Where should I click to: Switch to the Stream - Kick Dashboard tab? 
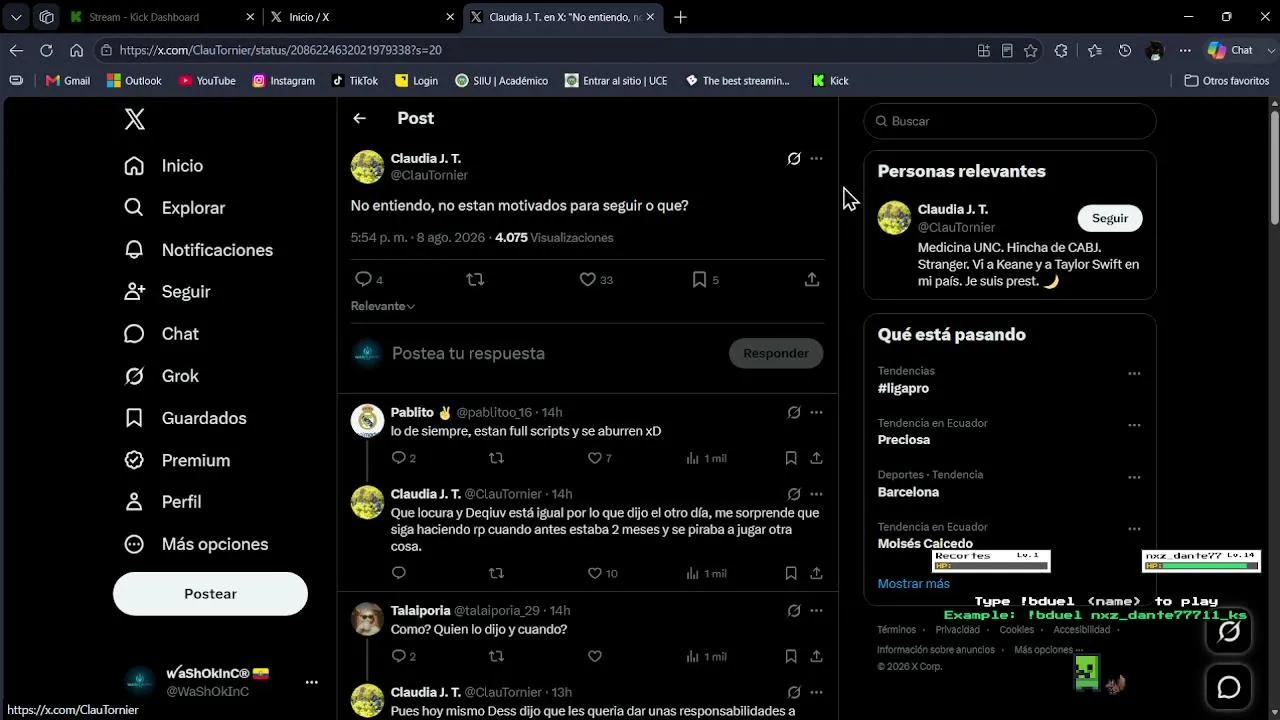[161, 17]
